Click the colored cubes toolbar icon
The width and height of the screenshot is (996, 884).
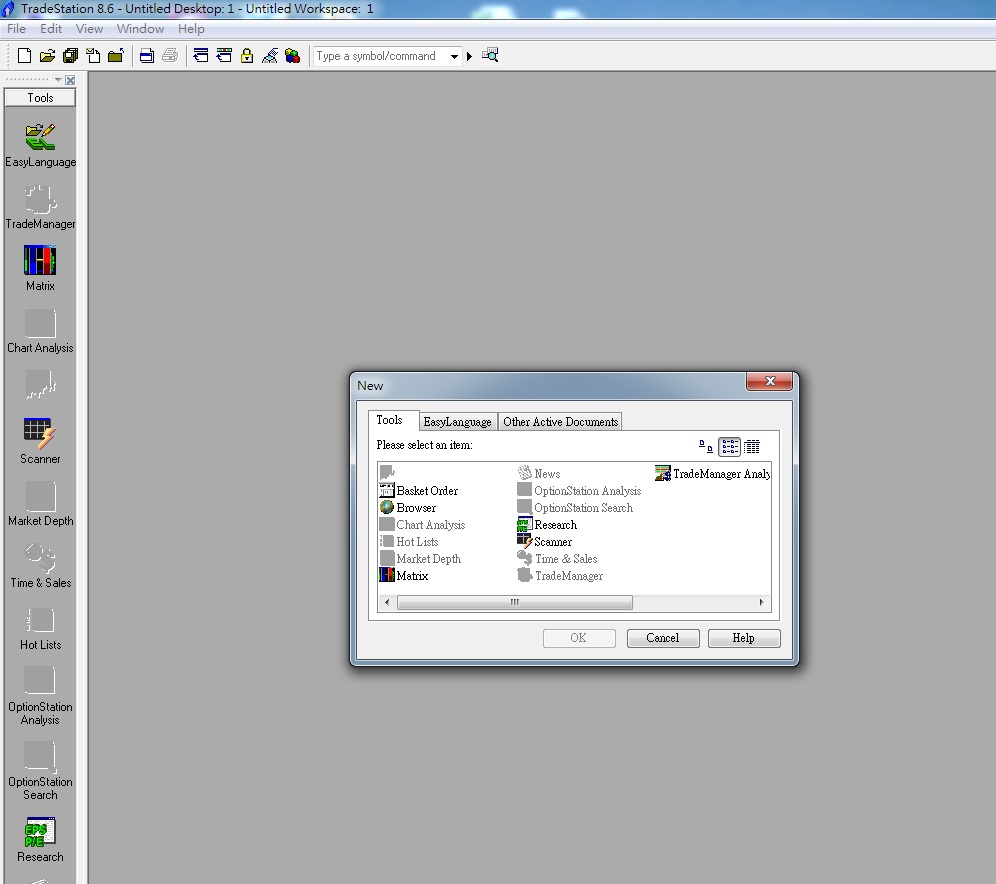coord(292,56)
